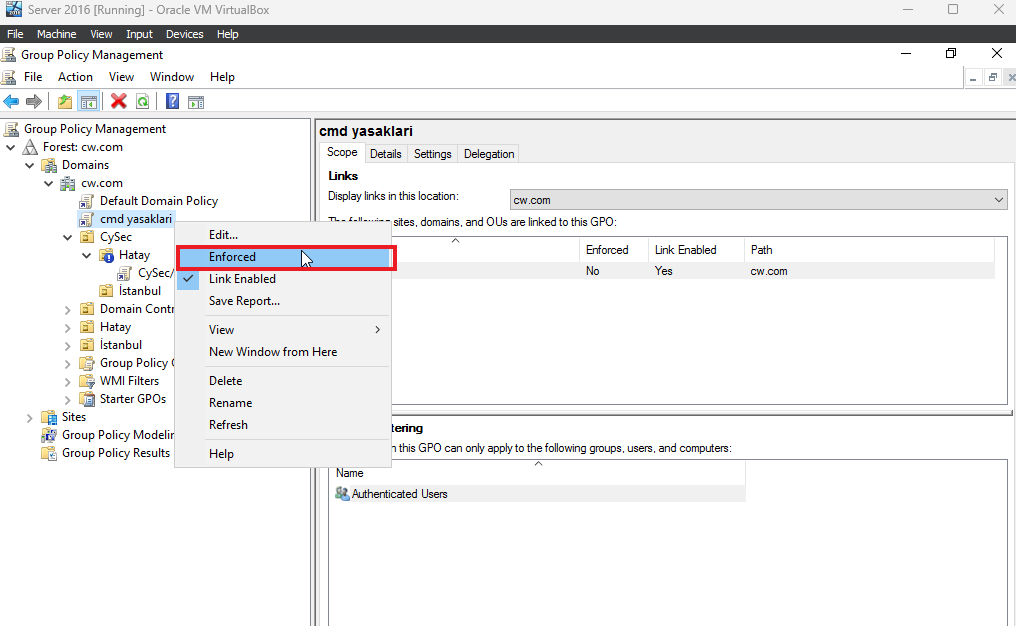Click the Name column header in Security Filtering
Viewport: 1016px width, 626px height.
(537, 473)
